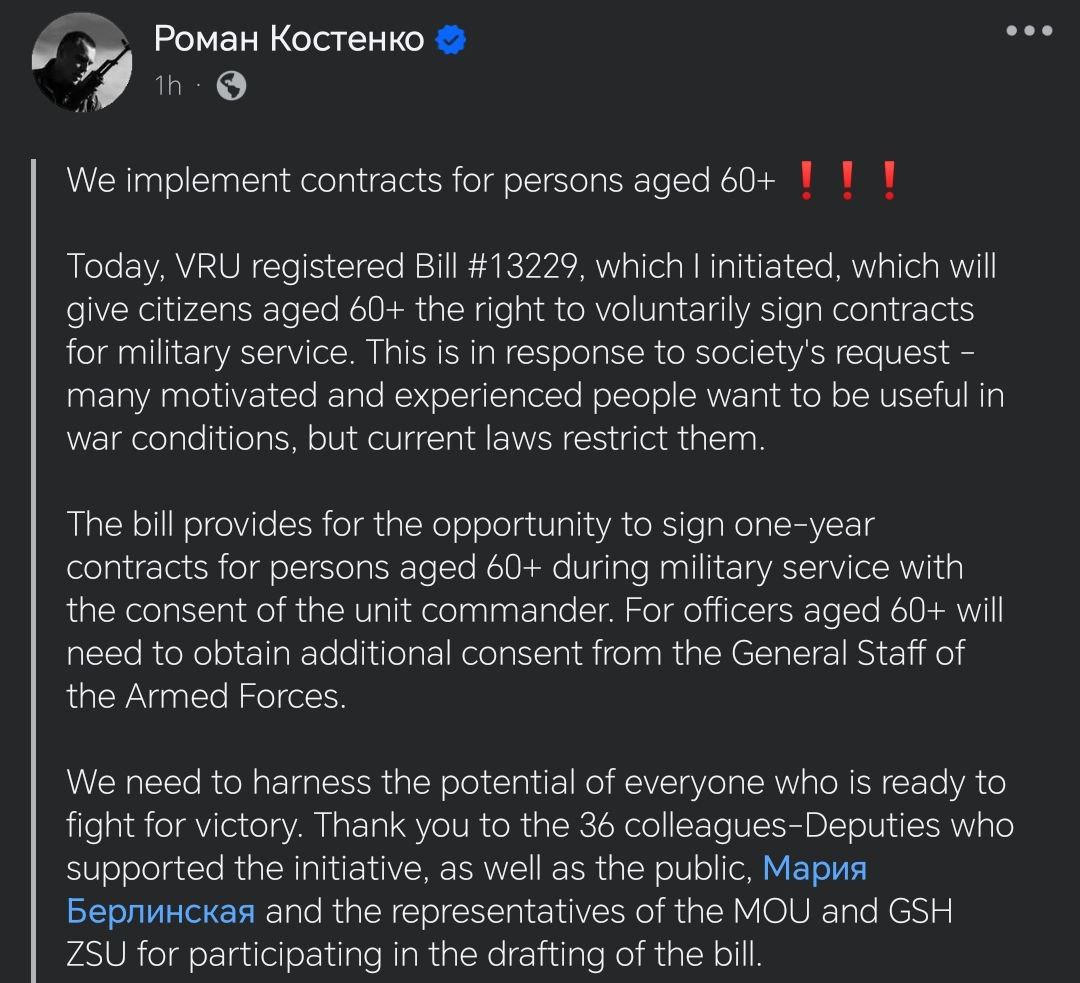Open the author name Роман Костенко
Viewport: 1080px width, 983px height.
click(289, 40)
